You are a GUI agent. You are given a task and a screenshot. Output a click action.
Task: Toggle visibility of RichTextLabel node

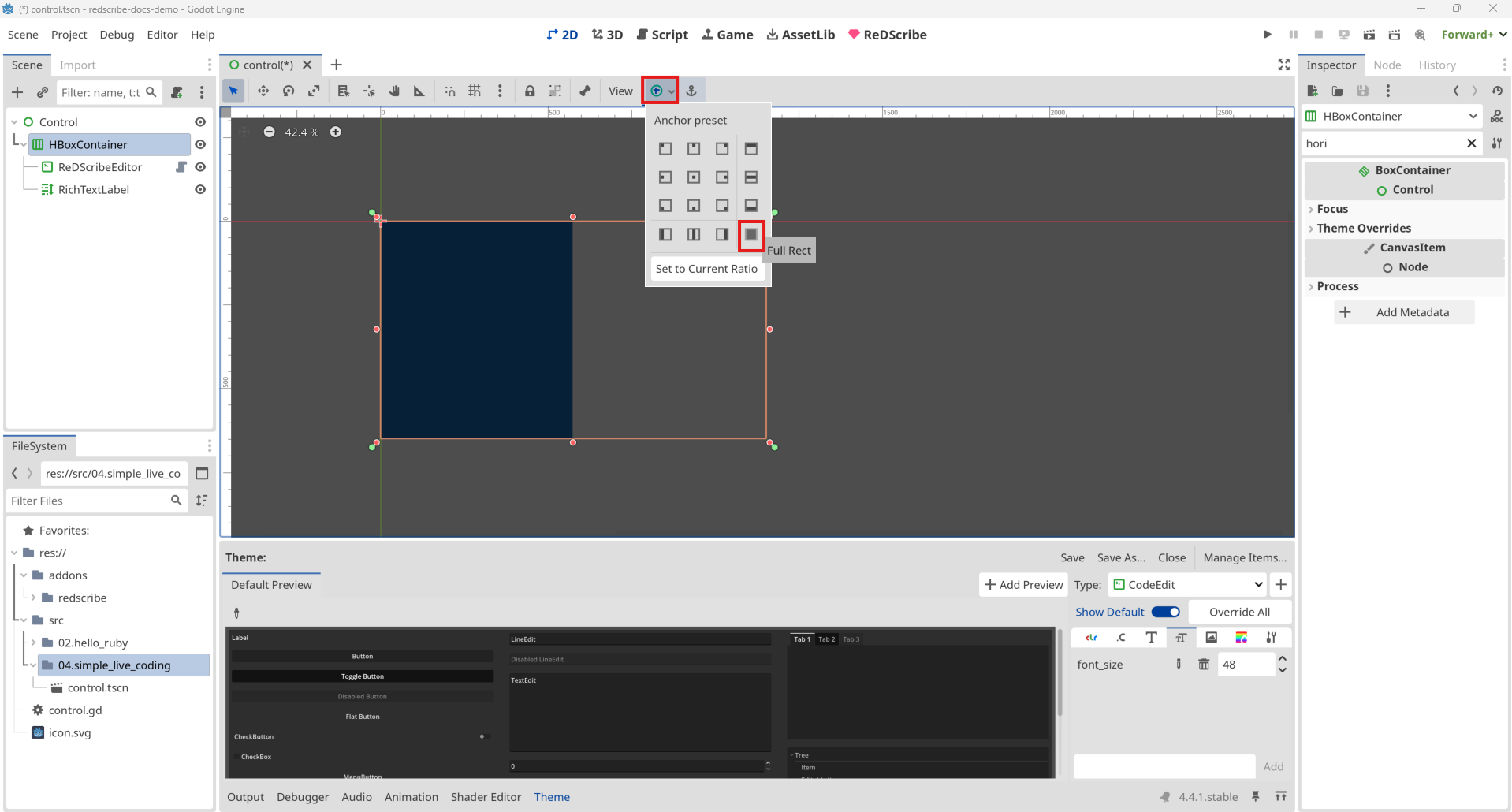pyautogui.click(x=200, y=189)
